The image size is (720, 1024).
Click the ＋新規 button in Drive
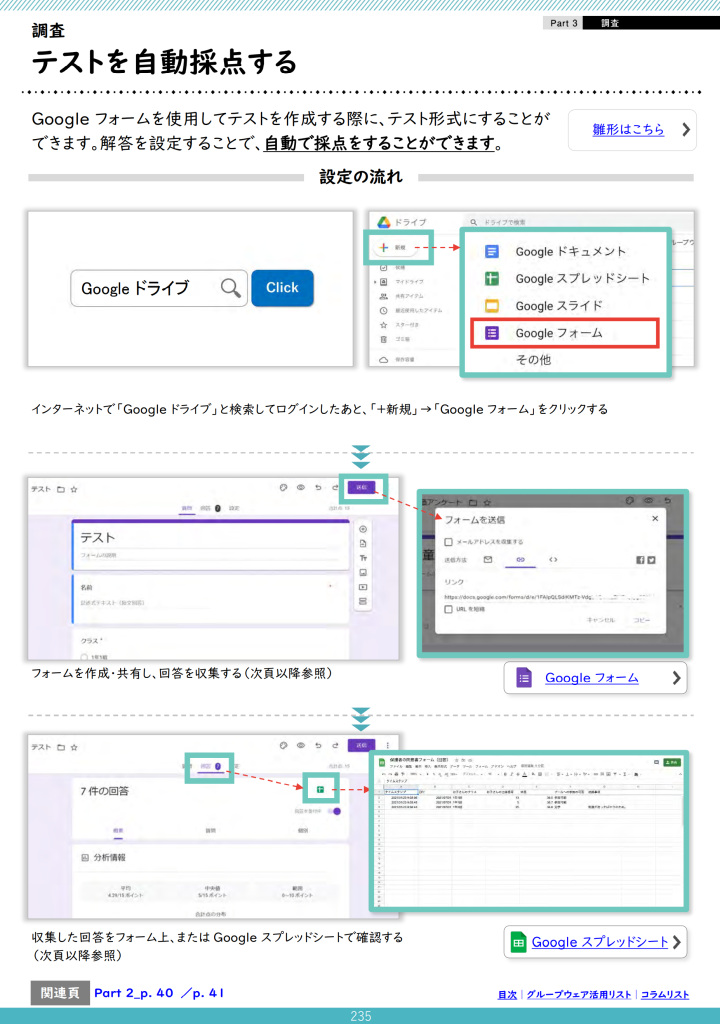(395, 248)
